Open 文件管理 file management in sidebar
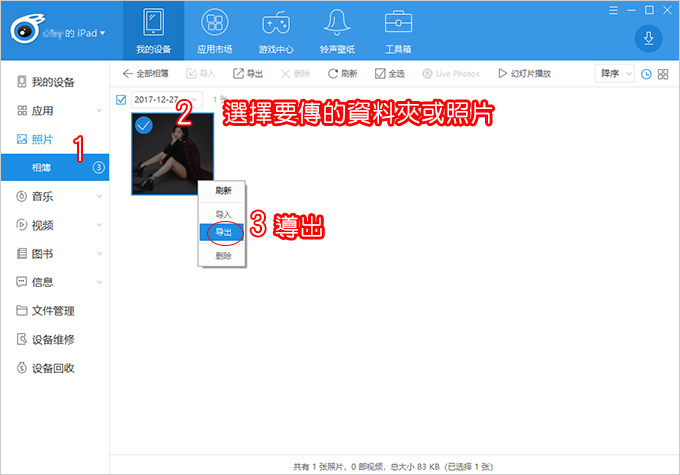The width and height of the screenshot is (680, 475). 53,311
